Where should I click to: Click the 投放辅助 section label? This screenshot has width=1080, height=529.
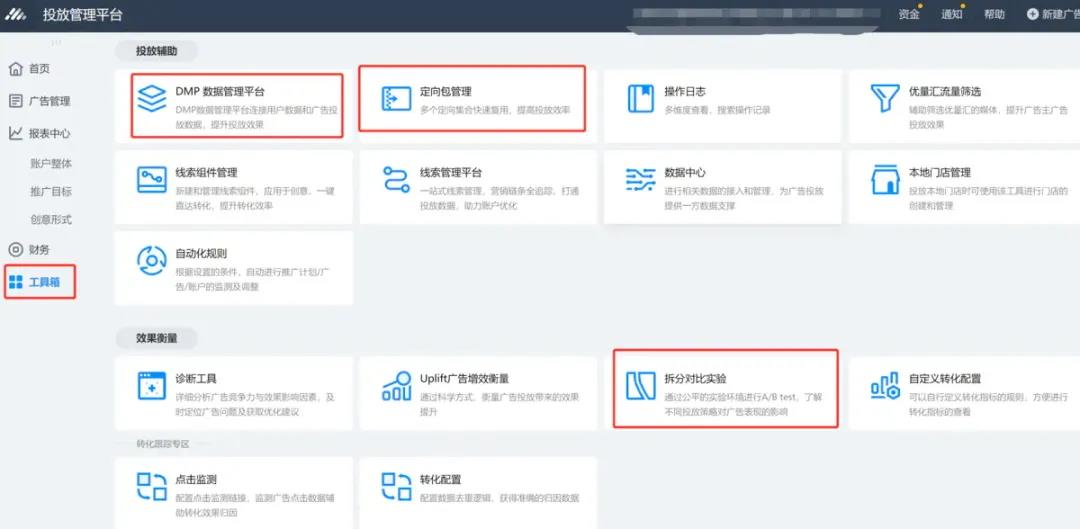tap(156, 51)
